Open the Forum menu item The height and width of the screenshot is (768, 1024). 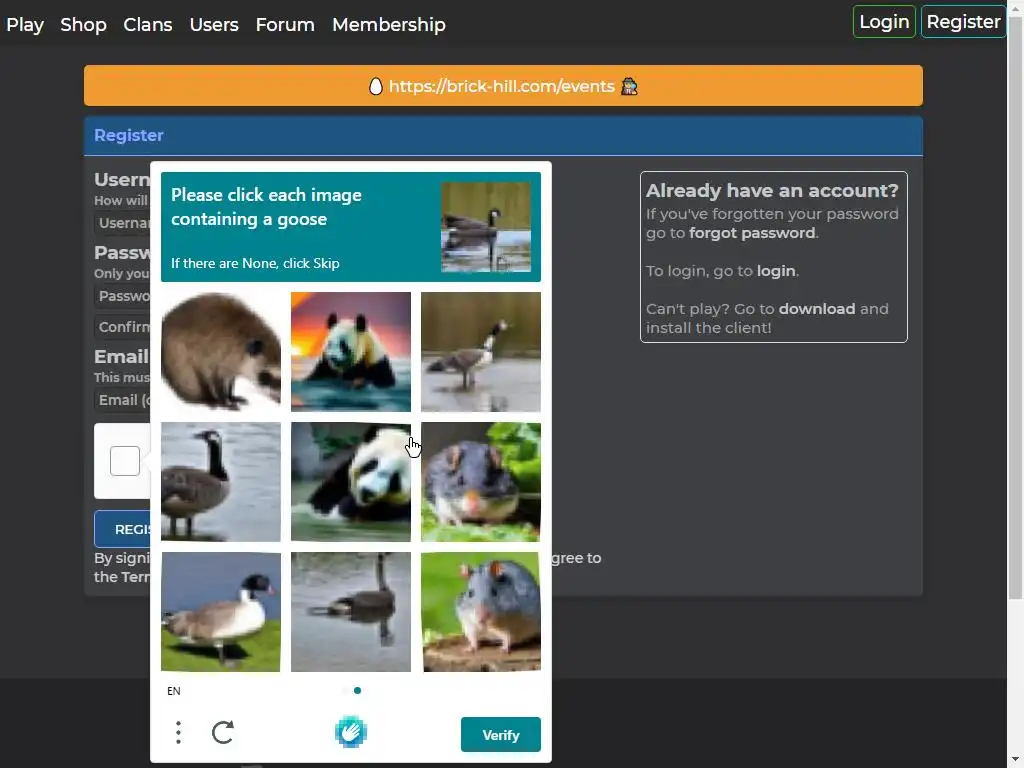click(x=285, y=25)
